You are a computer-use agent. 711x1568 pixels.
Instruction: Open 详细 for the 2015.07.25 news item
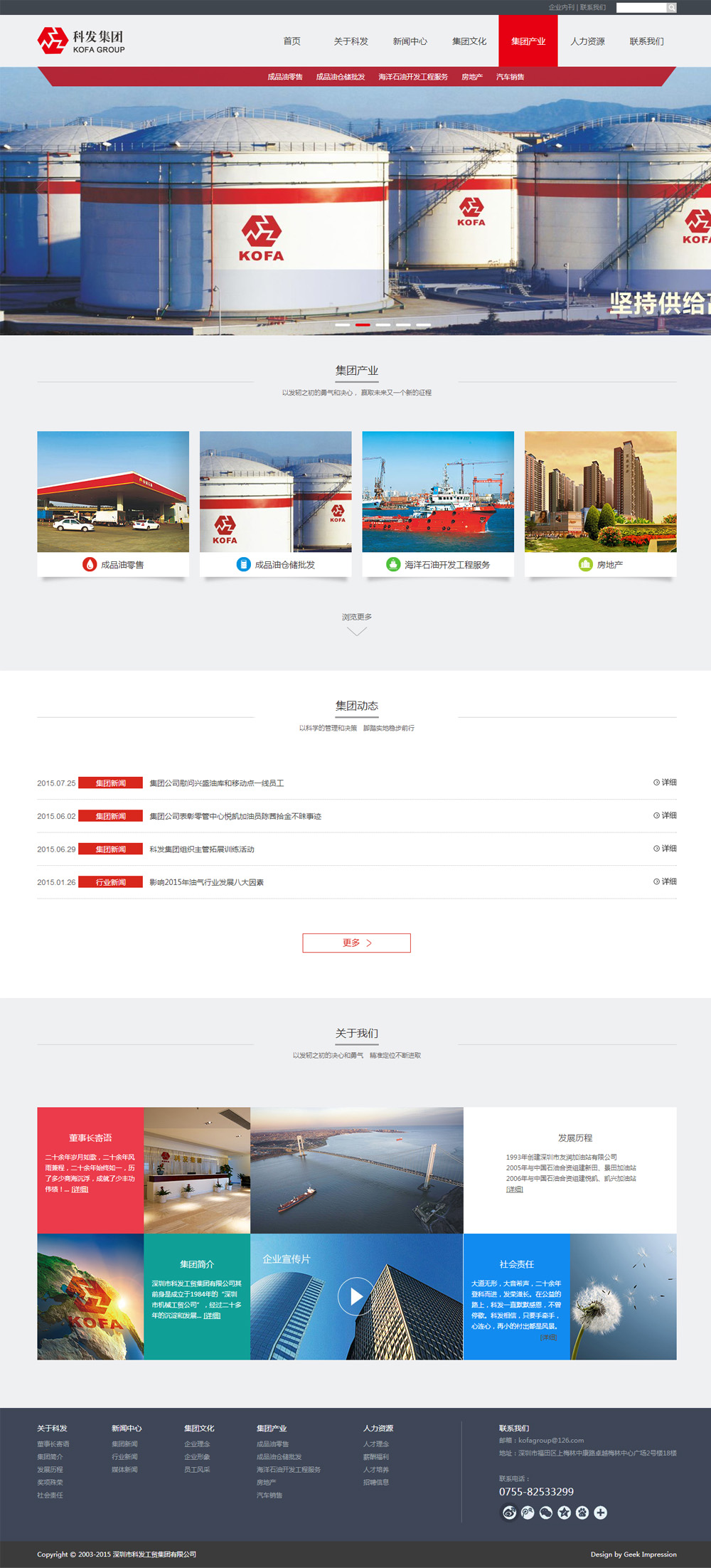tap(665, 783)
